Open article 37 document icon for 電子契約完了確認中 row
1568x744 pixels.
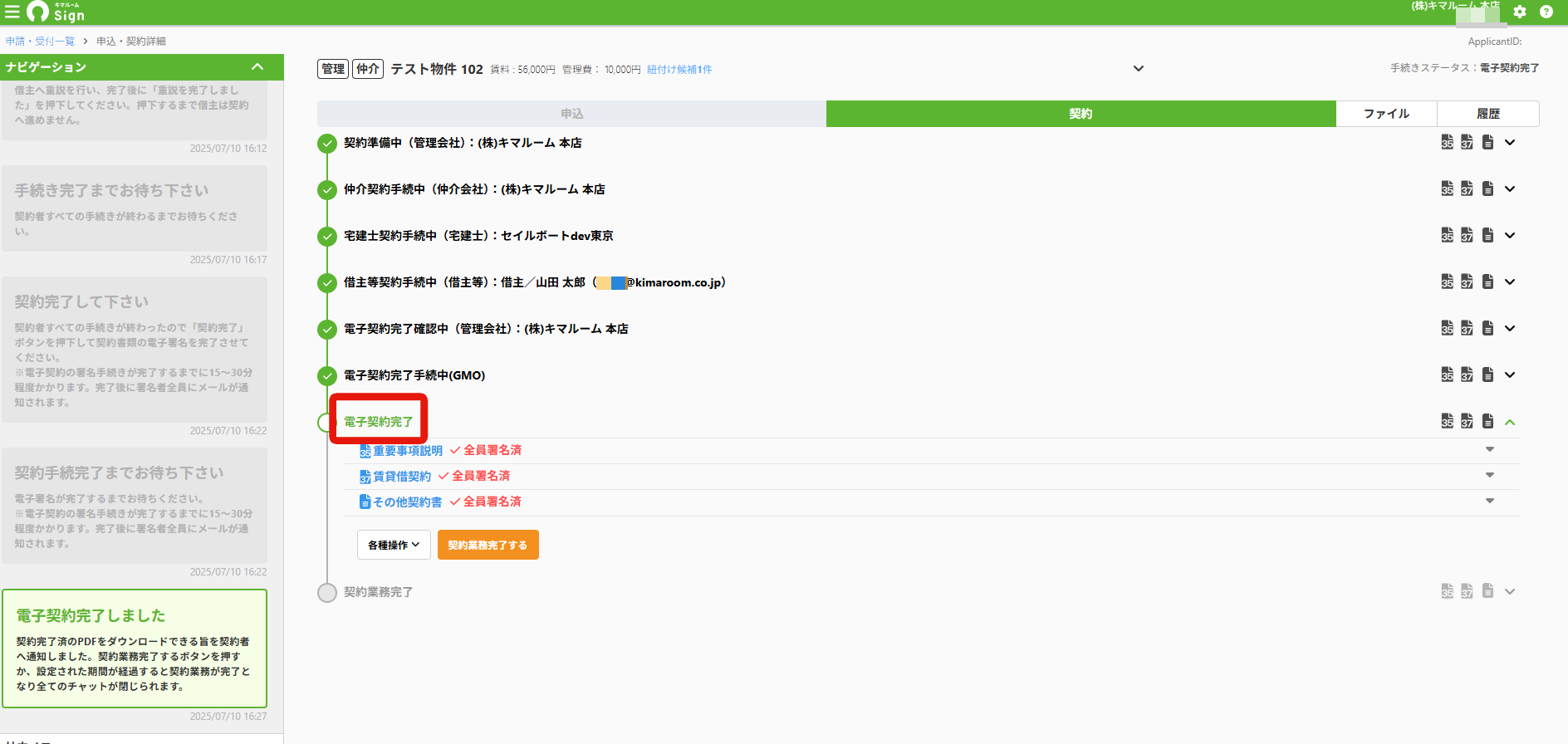(1468, 328)
